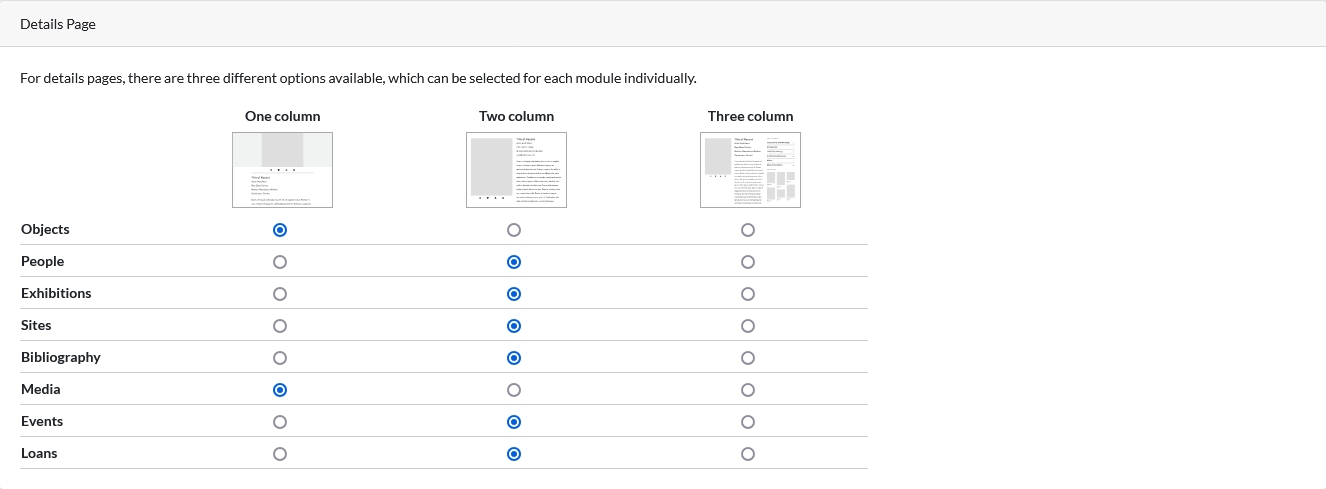Set Loans to One column layout
Image resolution: width=1326 pixels, height=489 pixels.
pyautogui.click(x=280, y=454)
